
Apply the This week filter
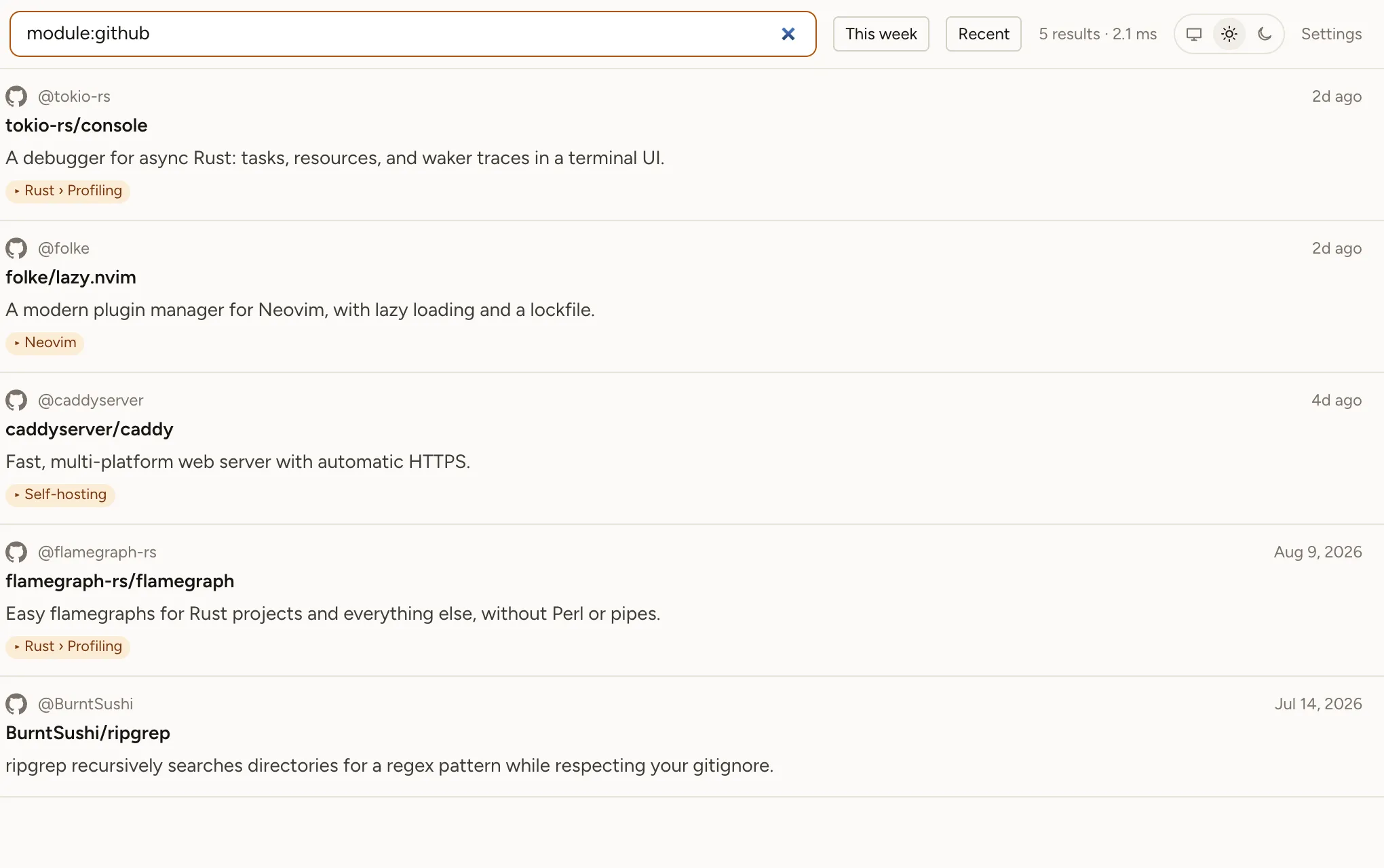click(x=881, y=34)
